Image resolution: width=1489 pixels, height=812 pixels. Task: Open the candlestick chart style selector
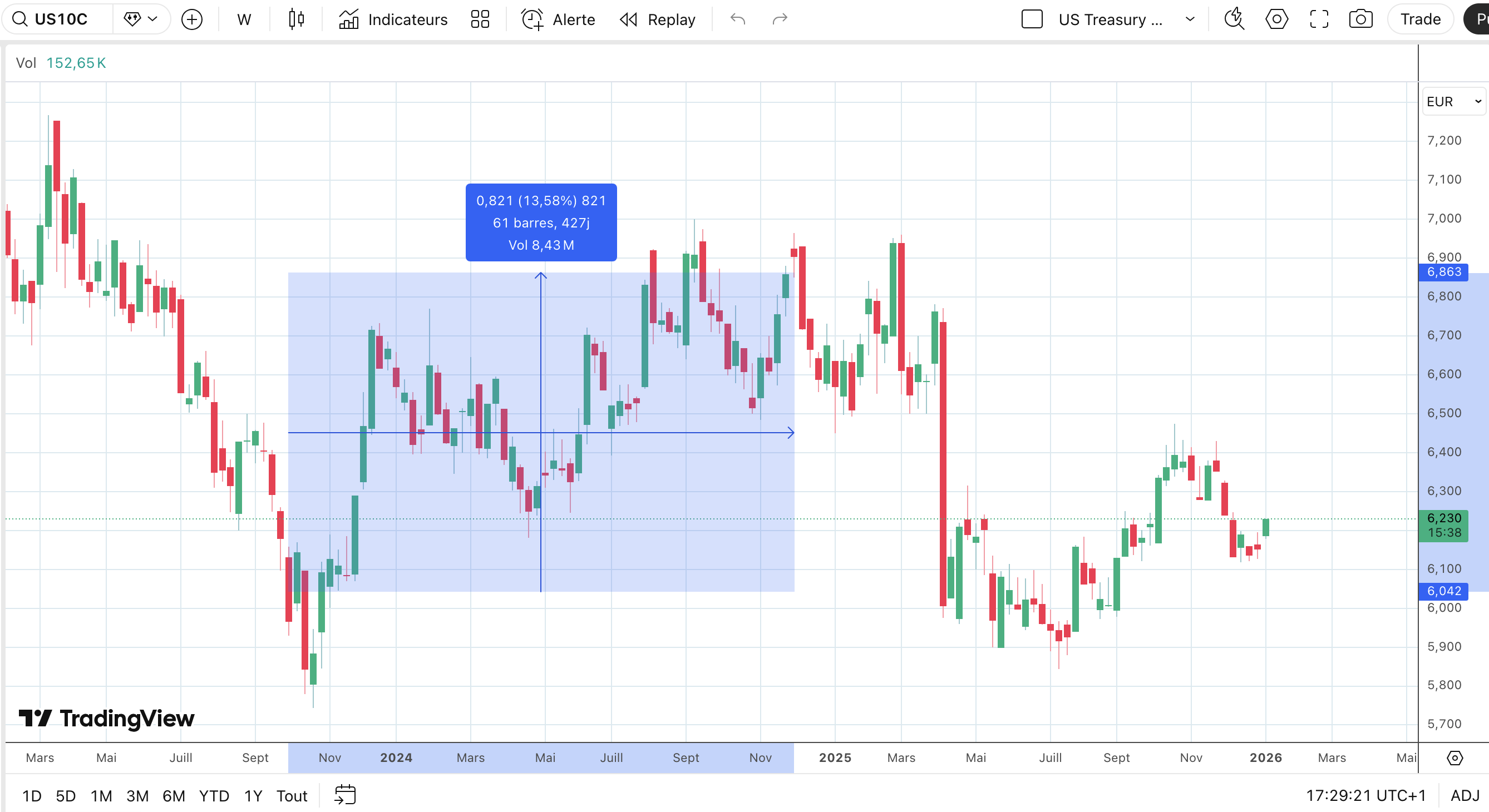[x=296, y=19]
